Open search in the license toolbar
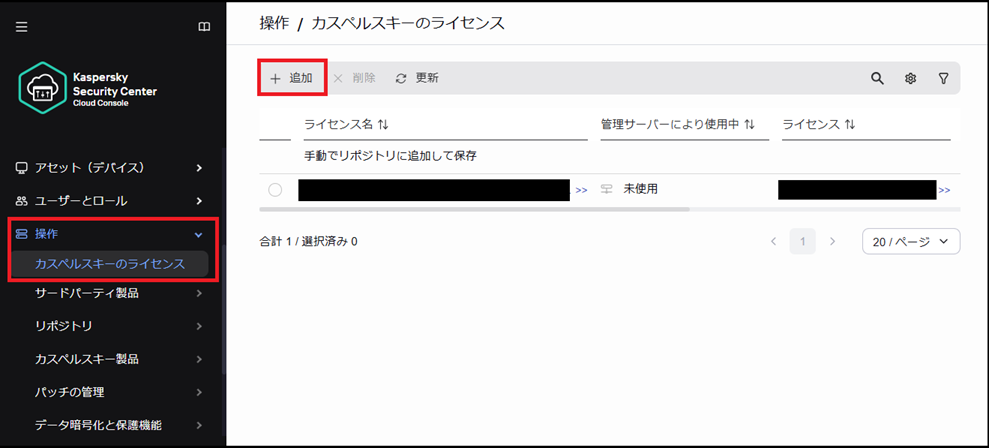 pos(877,78)
